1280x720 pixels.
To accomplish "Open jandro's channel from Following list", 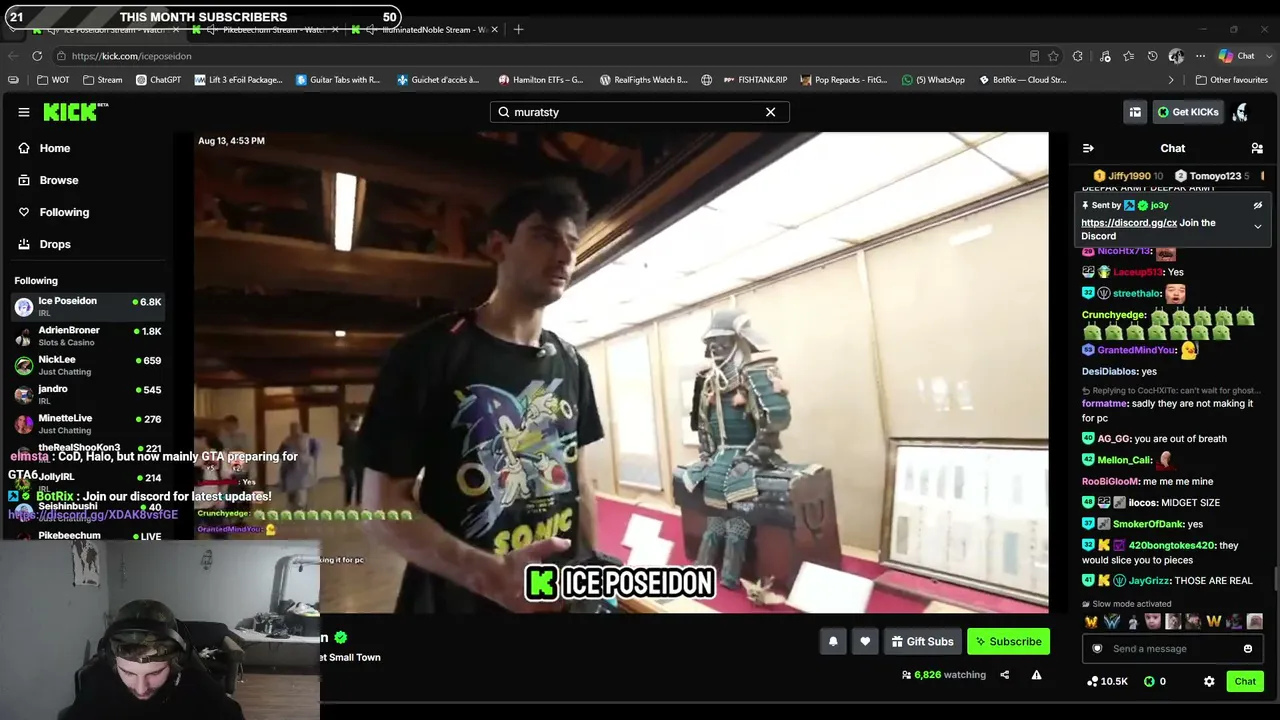I will click(x=88, y=394).
